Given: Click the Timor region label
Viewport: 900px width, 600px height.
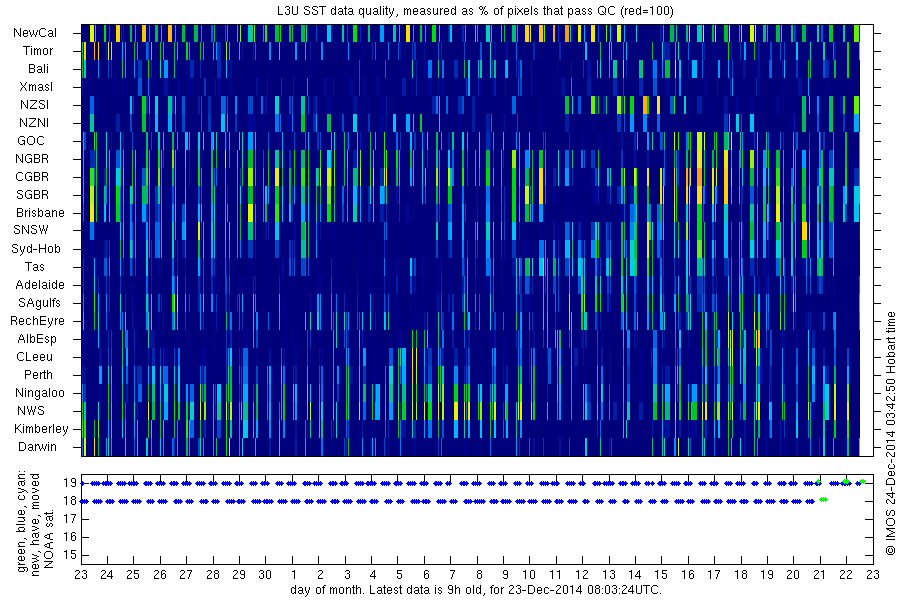Looking at the screenshot, I should pyautogui.click(x=38, y=51).
